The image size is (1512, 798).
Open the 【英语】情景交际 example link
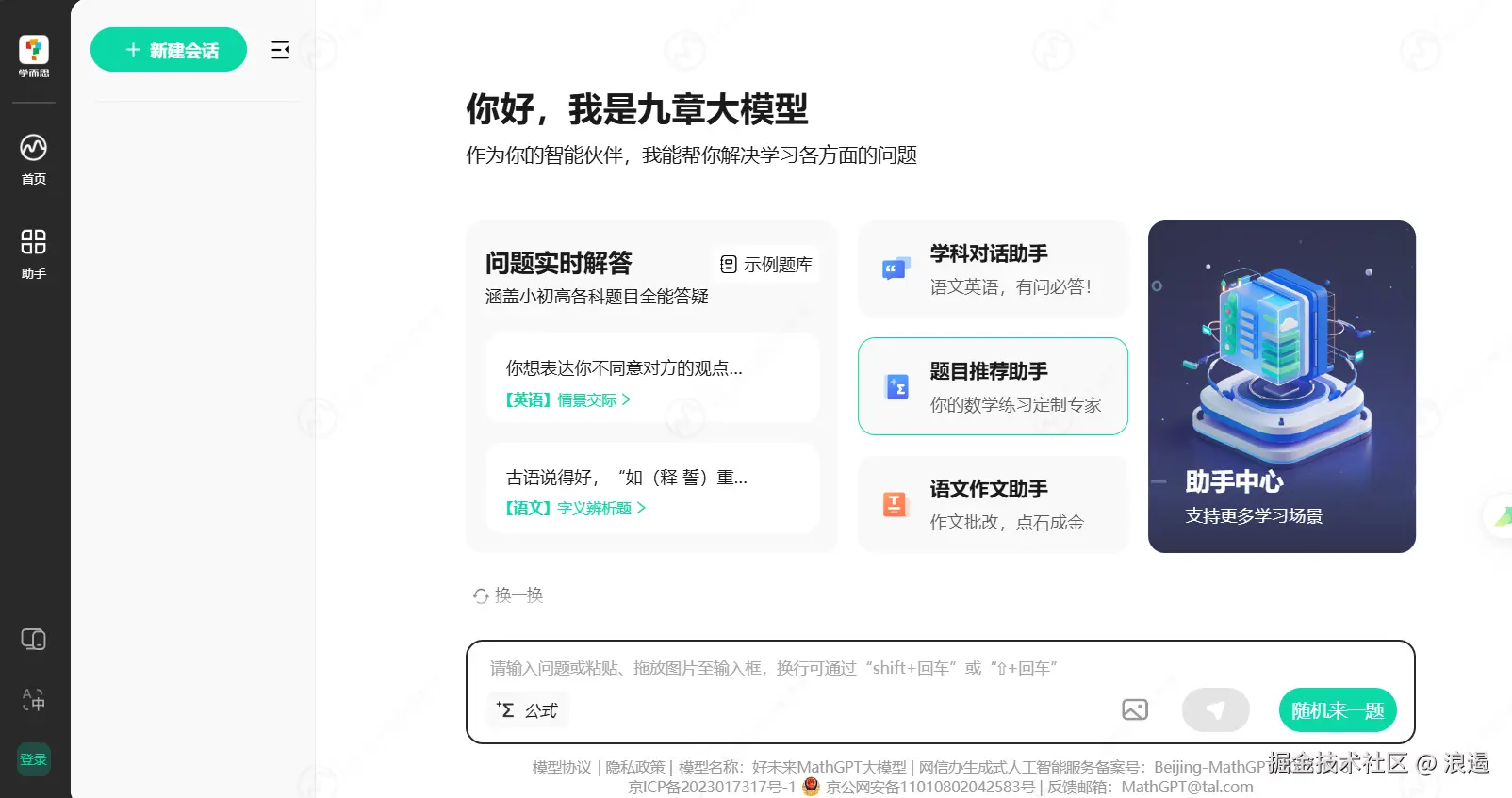(567, 399)
